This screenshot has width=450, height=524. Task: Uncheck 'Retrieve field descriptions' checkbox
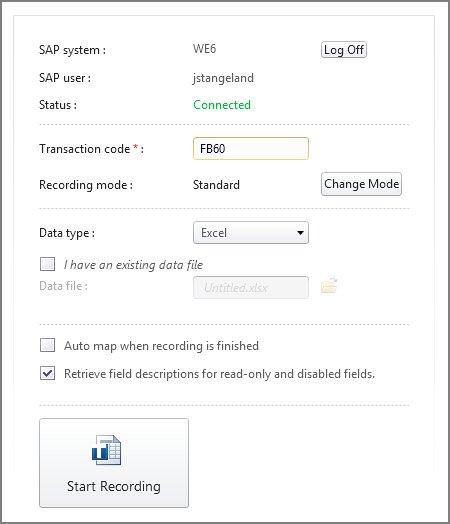tap(47, 373)
